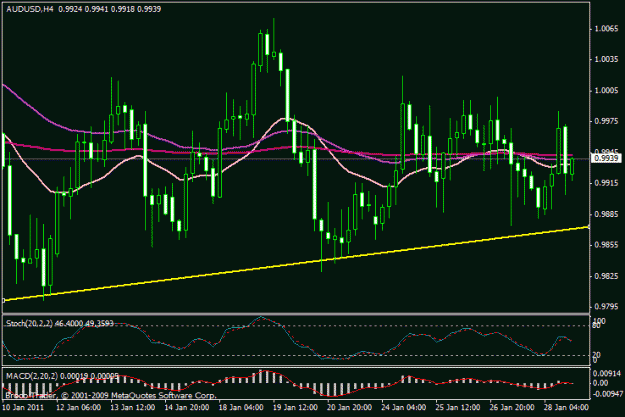The height and width of the screenshot is (417, 625).
Task: Click the 1.0005 price scale label
Action: point(606,90)
